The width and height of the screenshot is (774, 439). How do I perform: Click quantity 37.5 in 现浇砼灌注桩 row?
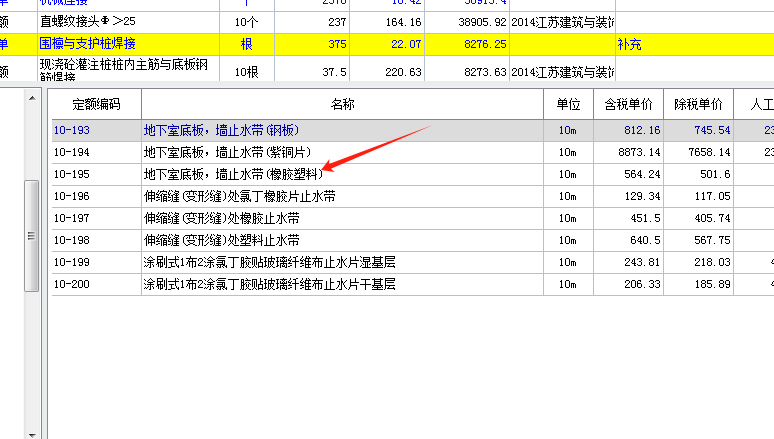pos(334,72)
